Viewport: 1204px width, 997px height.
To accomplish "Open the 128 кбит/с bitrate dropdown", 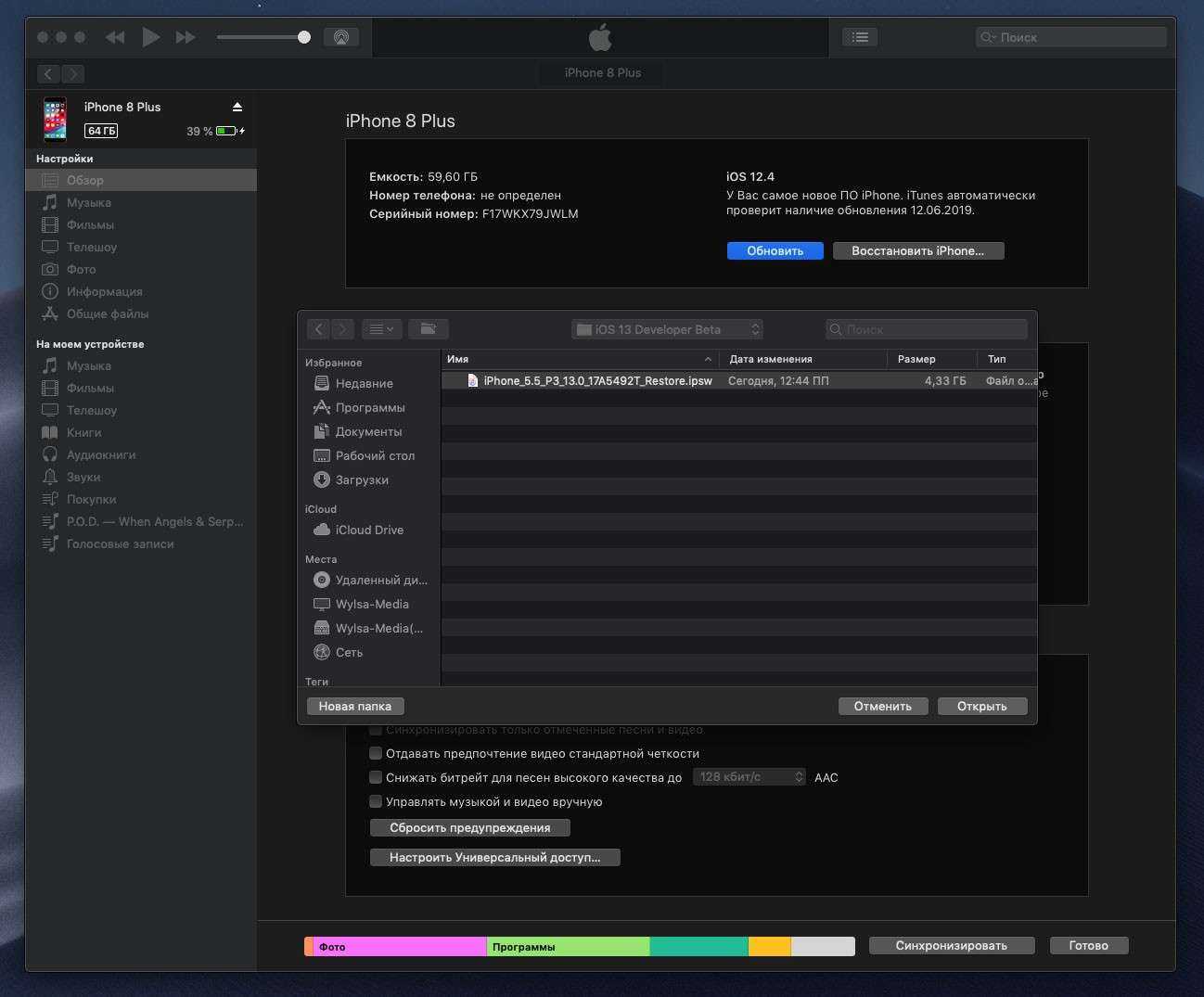I will click(749, 777).
